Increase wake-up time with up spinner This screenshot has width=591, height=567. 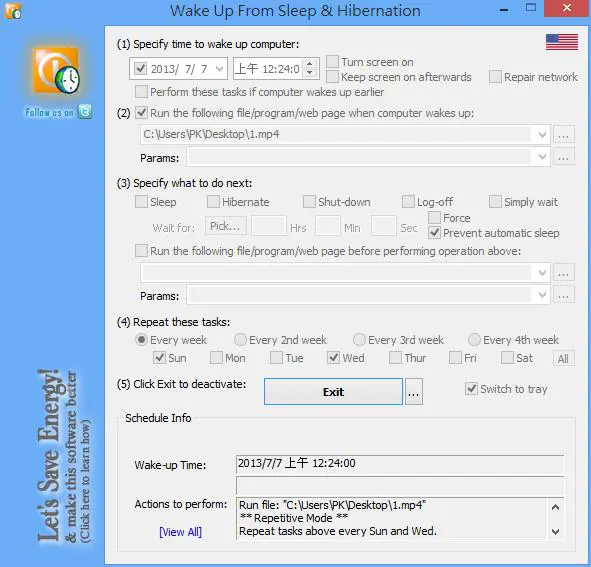[x=310, y=64]
